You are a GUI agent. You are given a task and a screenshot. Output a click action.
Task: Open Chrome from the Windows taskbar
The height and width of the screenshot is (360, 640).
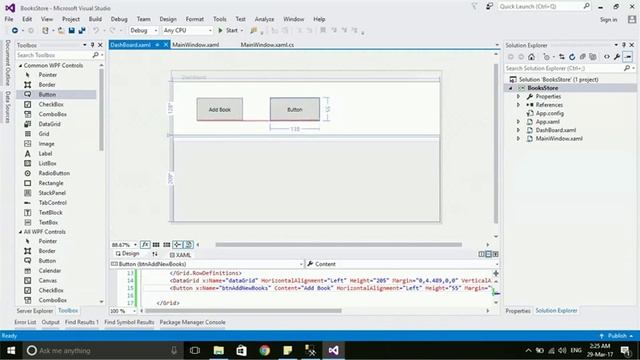[x=264, y=350]
